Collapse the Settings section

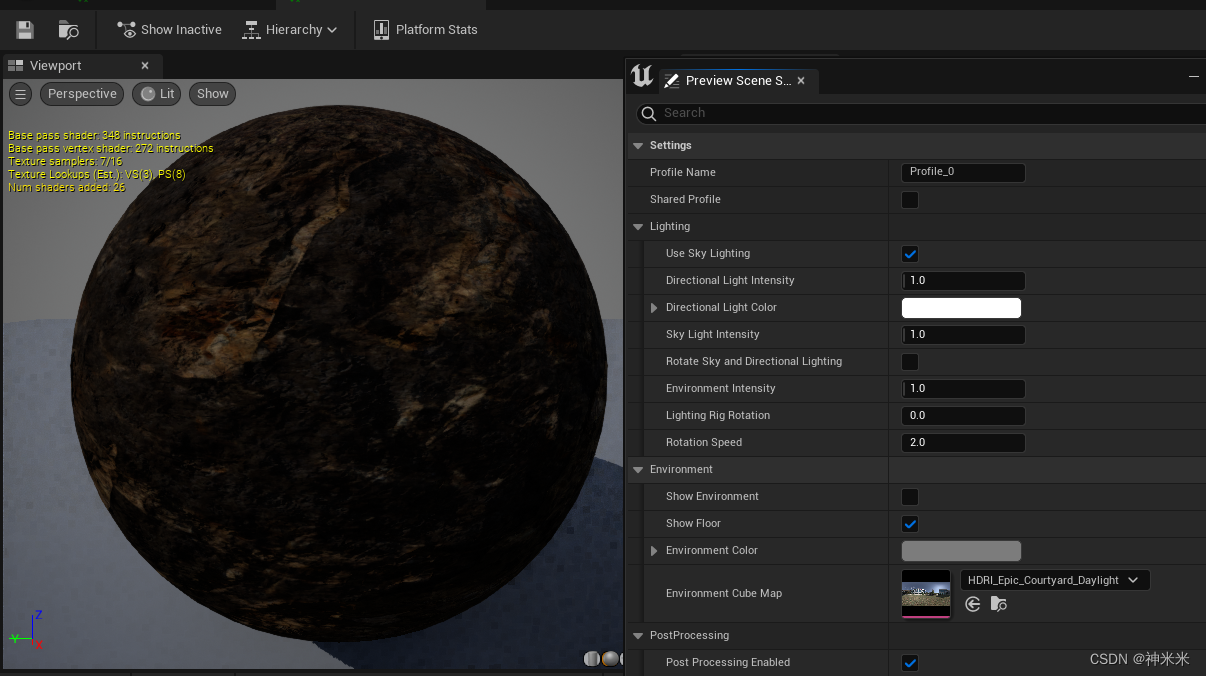pos(638,146)
